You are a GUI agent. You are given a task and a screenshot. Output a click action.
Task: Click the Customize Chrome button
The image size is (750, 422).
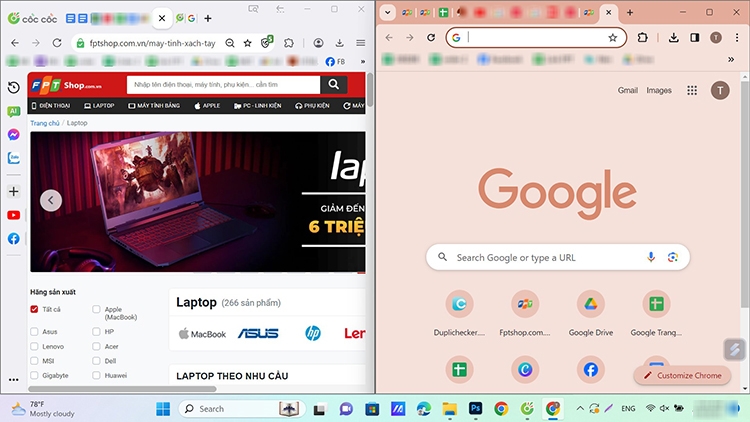[x=683, y=376]
